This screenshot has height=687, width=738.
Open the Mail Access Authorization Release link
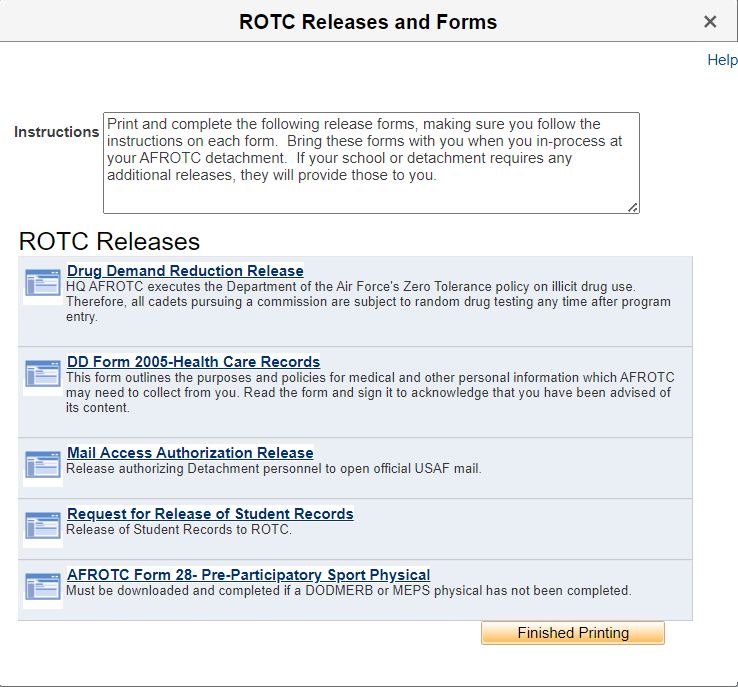coord(190,453)
